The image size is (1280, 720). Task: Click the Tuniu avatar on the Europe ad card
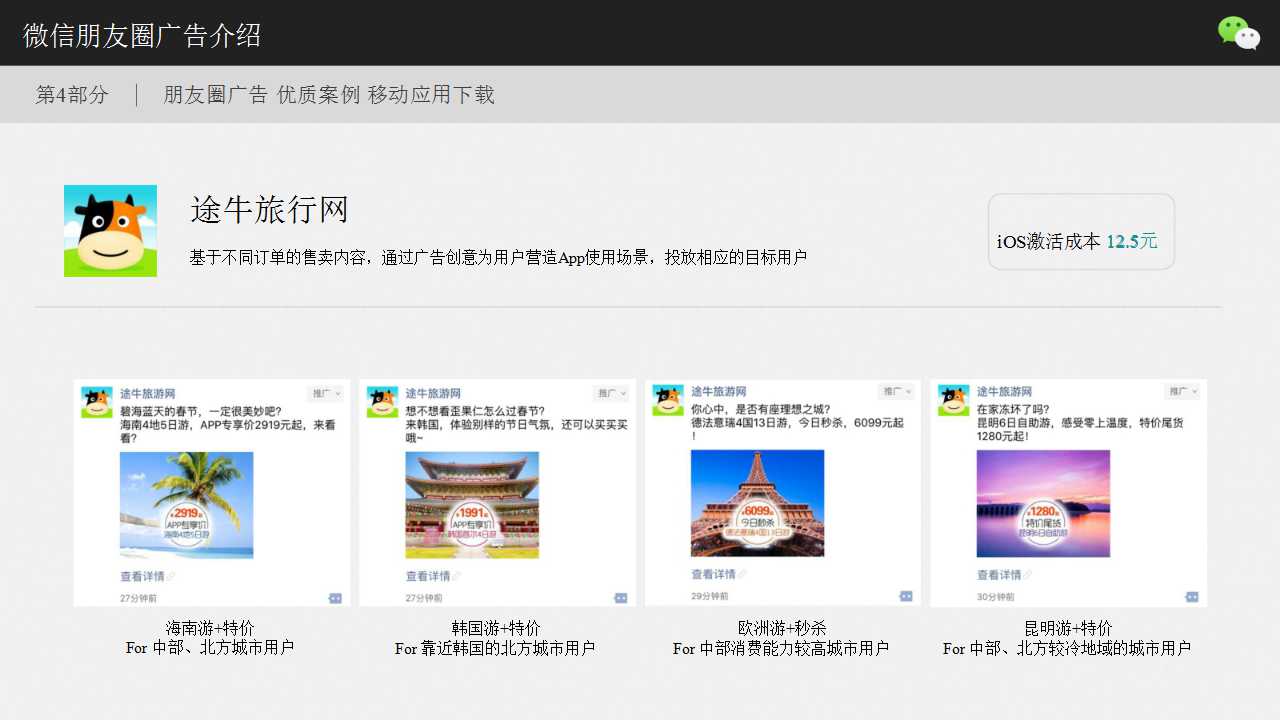click(x=668, y=398)
